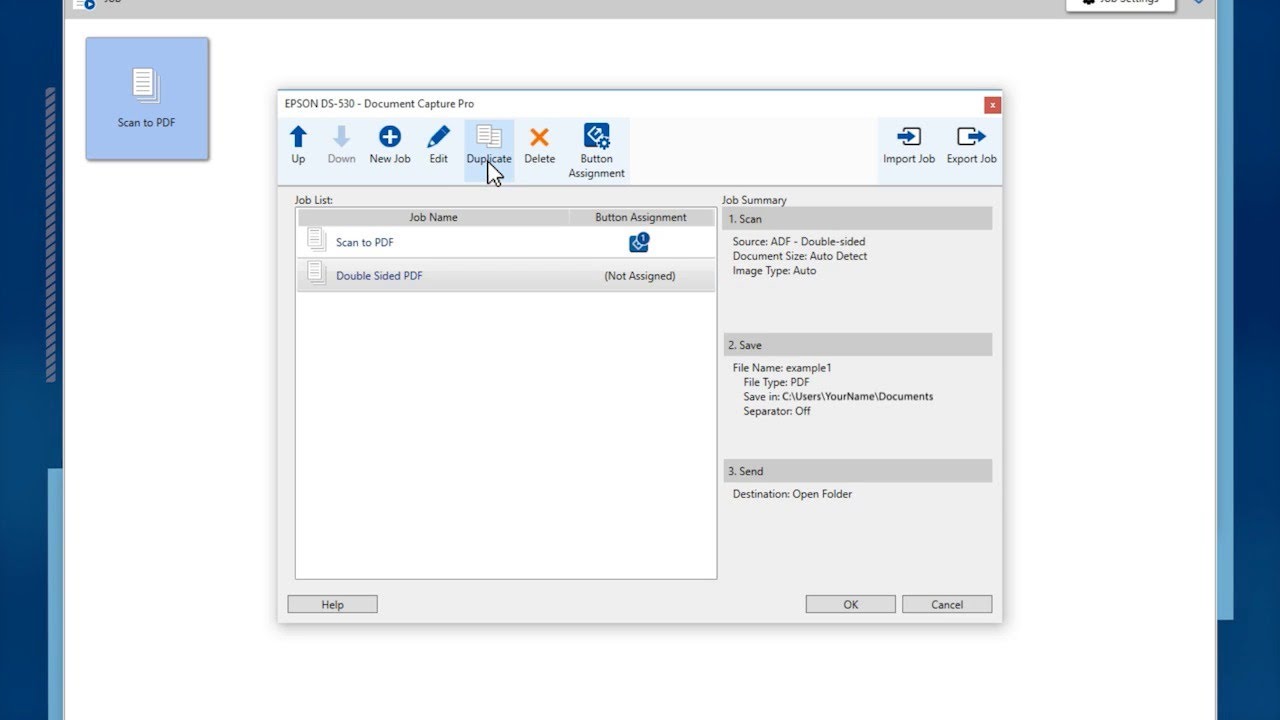Confirm the job list with OK

(851, 604)
